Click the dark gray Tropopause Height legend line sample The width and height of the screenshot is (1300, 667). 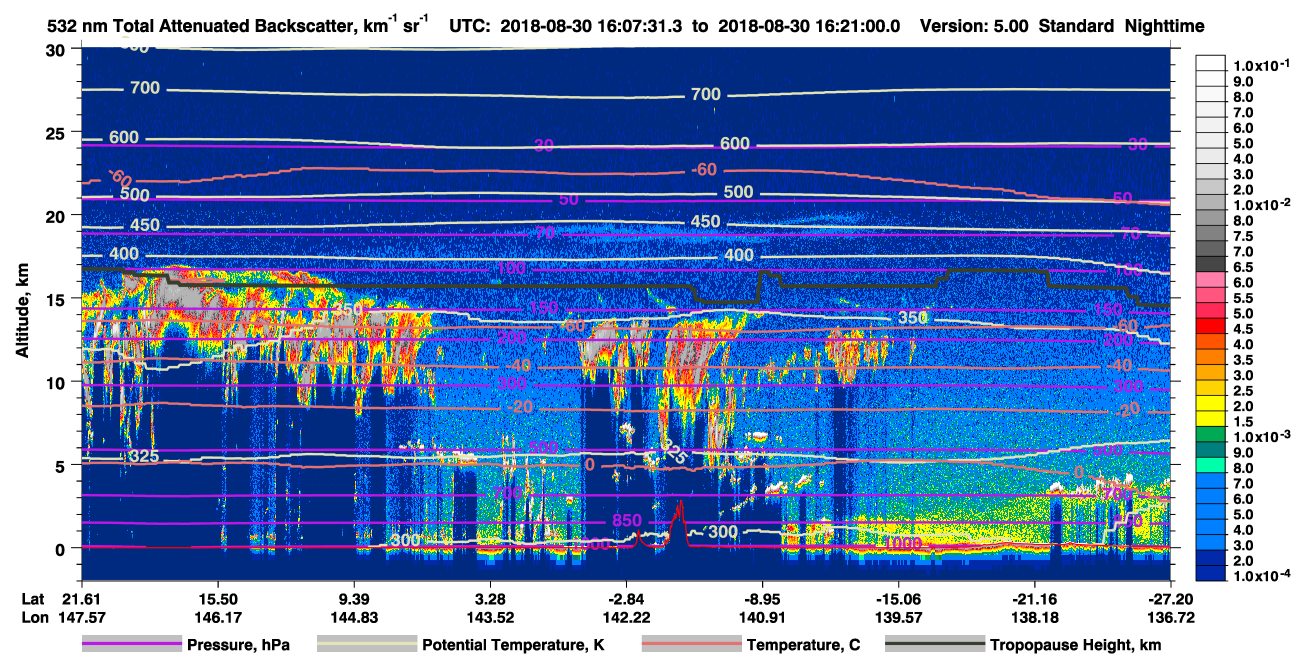(935, 644)
